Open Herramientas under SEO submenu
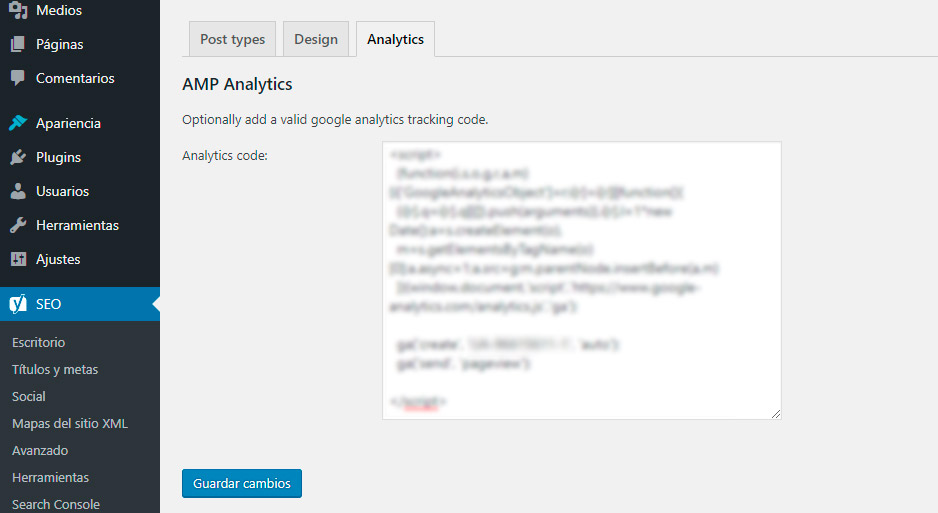 50,477
